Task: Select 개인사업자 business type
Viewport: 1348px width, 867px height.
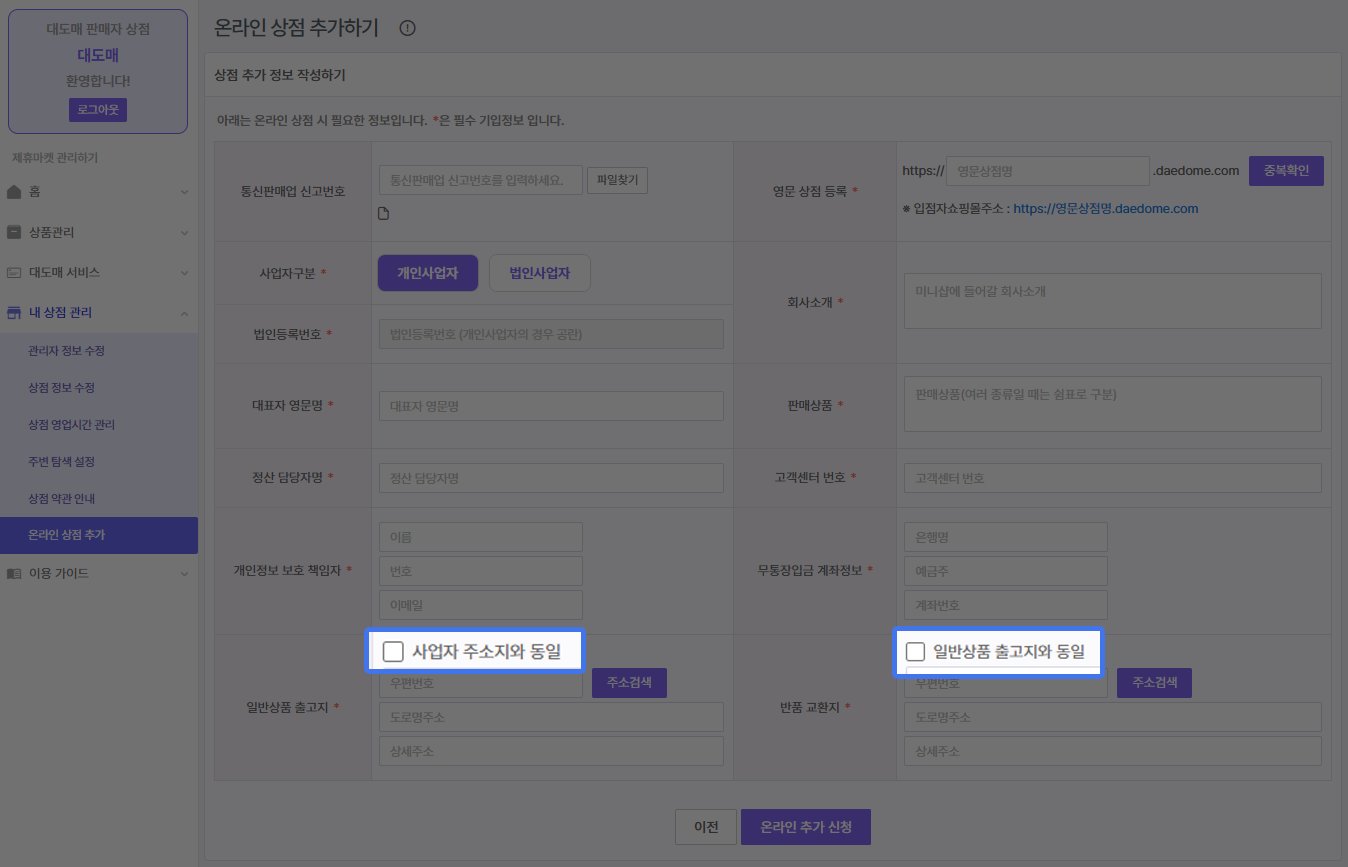Action: (x=427, y=273)
